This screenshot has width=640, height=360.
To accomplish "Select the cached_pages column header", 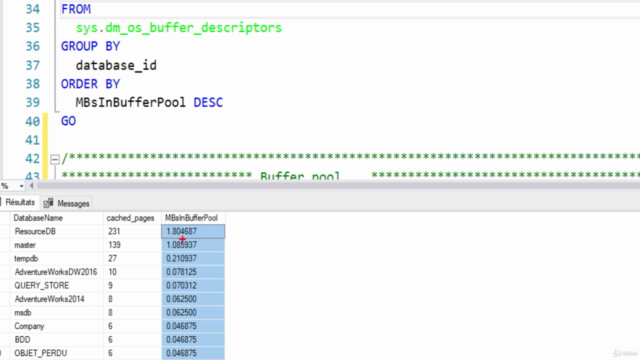I will tap(132, 218).
